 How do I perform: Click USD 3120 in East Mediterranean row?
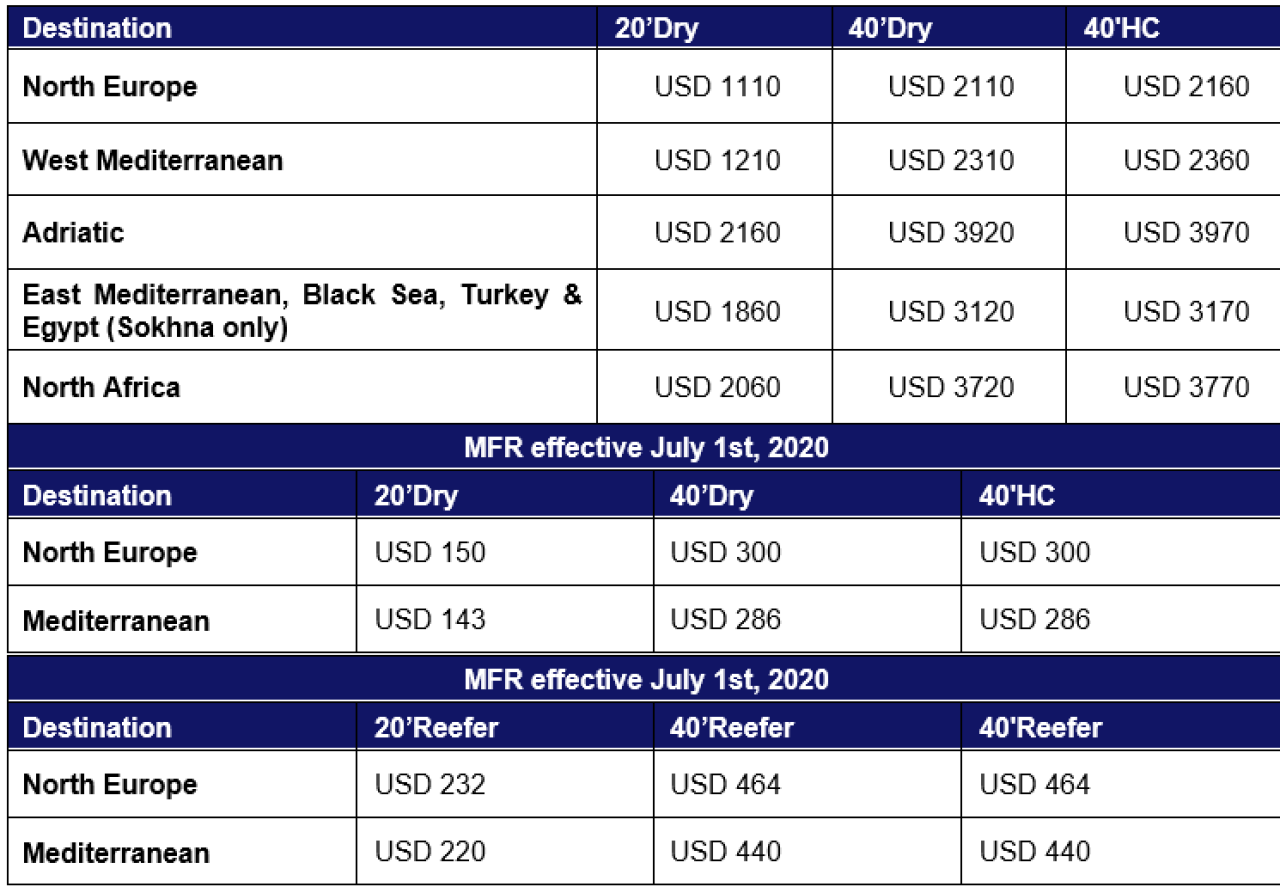coord(951,311)
